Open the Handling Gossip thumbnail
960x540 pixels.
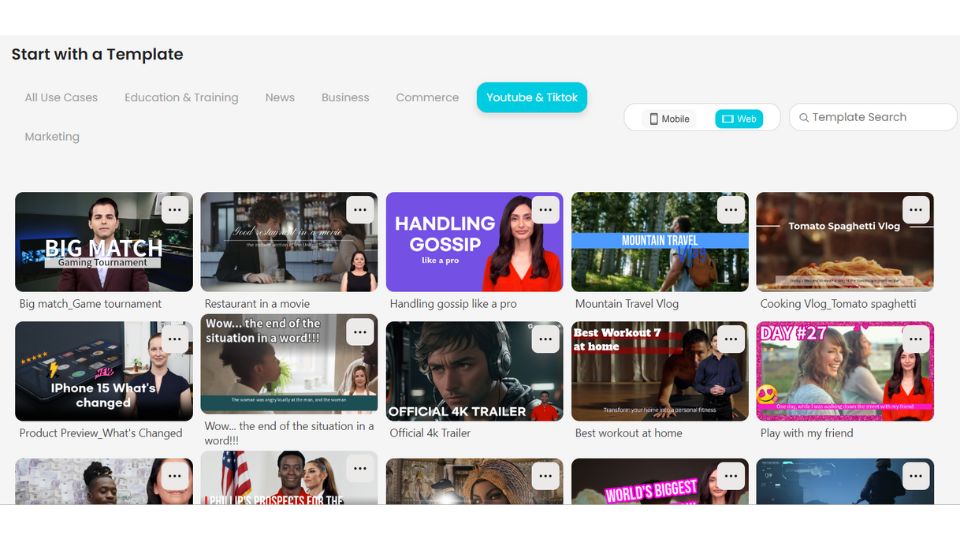pyautogui.click(x=474, y=242)
